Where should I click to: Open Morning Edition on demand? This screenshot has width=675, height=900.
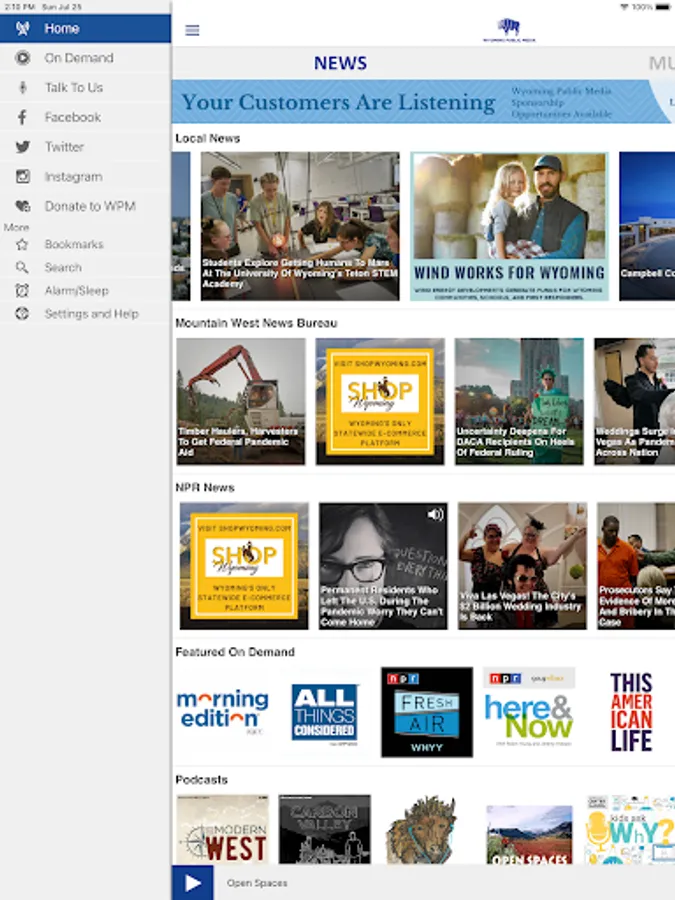(x=223, y=712)
